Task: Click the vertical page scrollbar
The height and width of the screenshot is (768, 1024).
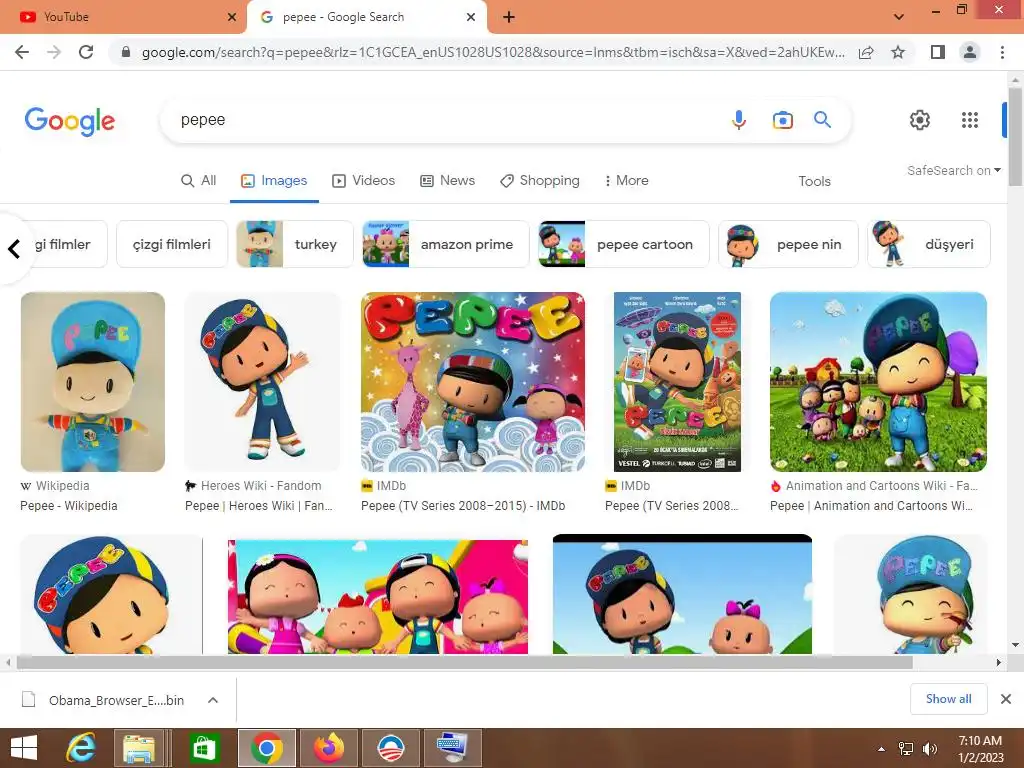Action: 1015,137
